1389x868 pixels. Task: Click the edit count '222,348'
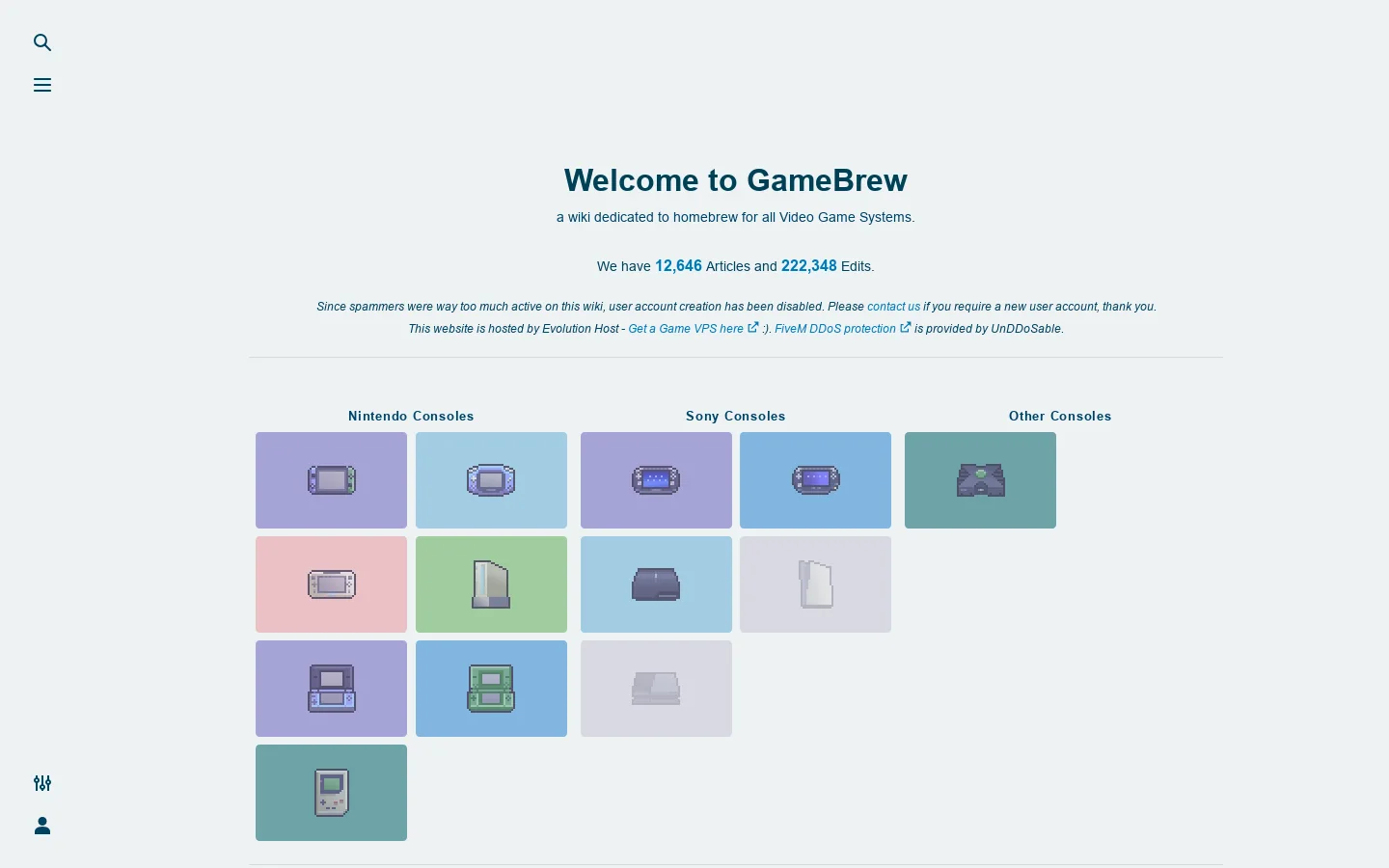(809, 266)
